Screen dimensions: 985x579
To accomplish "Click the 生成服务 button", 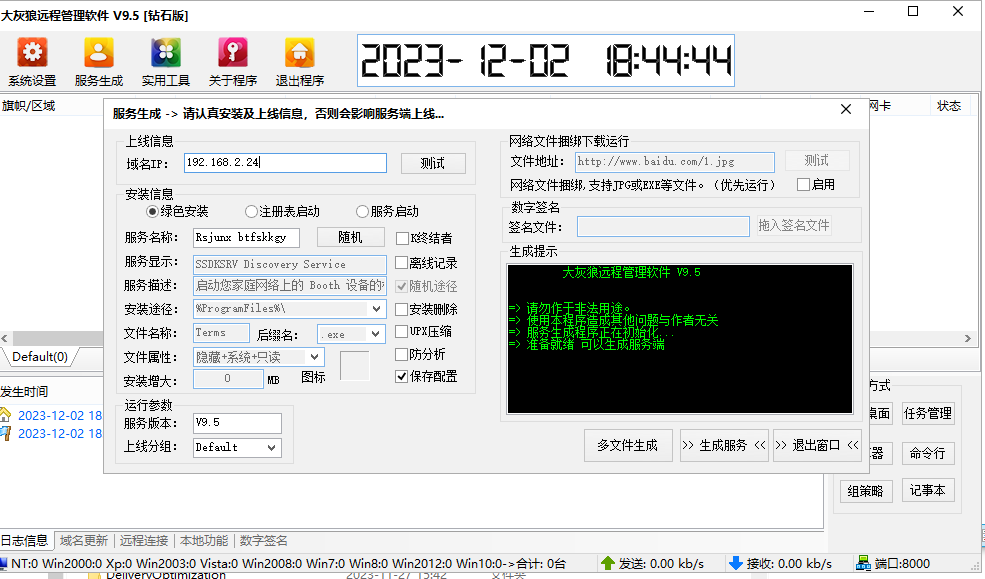I will (724, 446).
